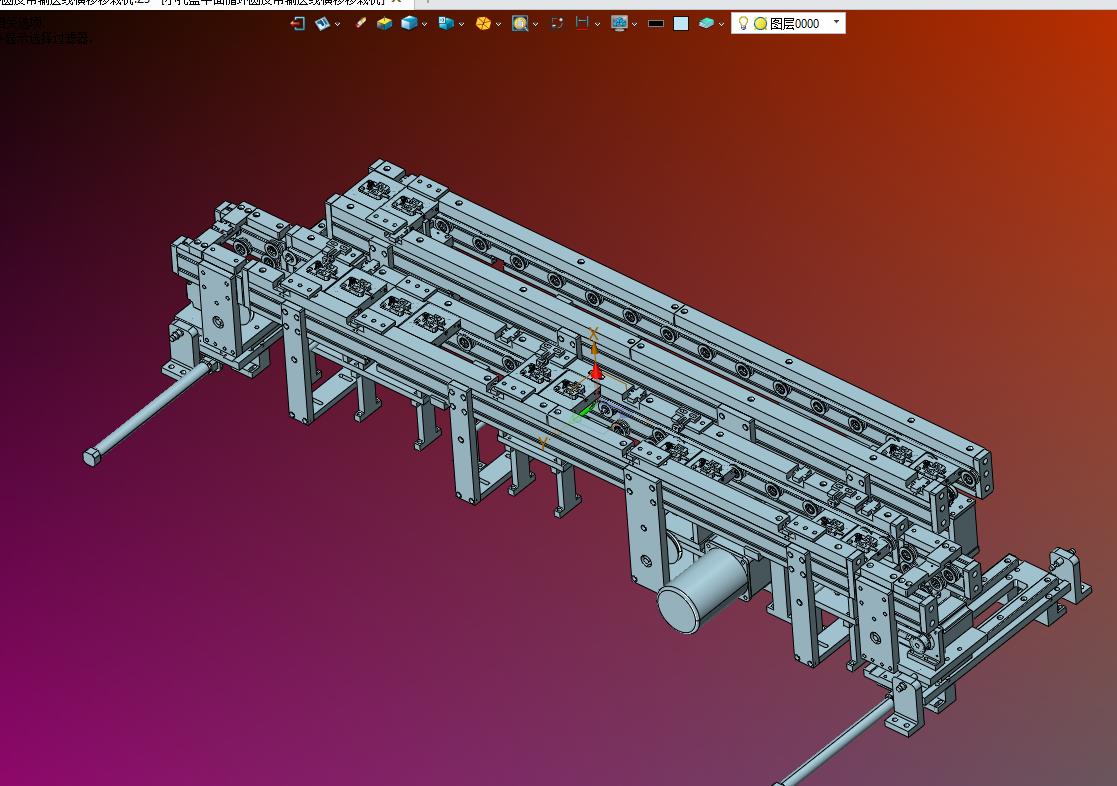Open the view orientation dropdown arrow
The width and height of the screenshot is (1117, 786).
coord(338,24)
